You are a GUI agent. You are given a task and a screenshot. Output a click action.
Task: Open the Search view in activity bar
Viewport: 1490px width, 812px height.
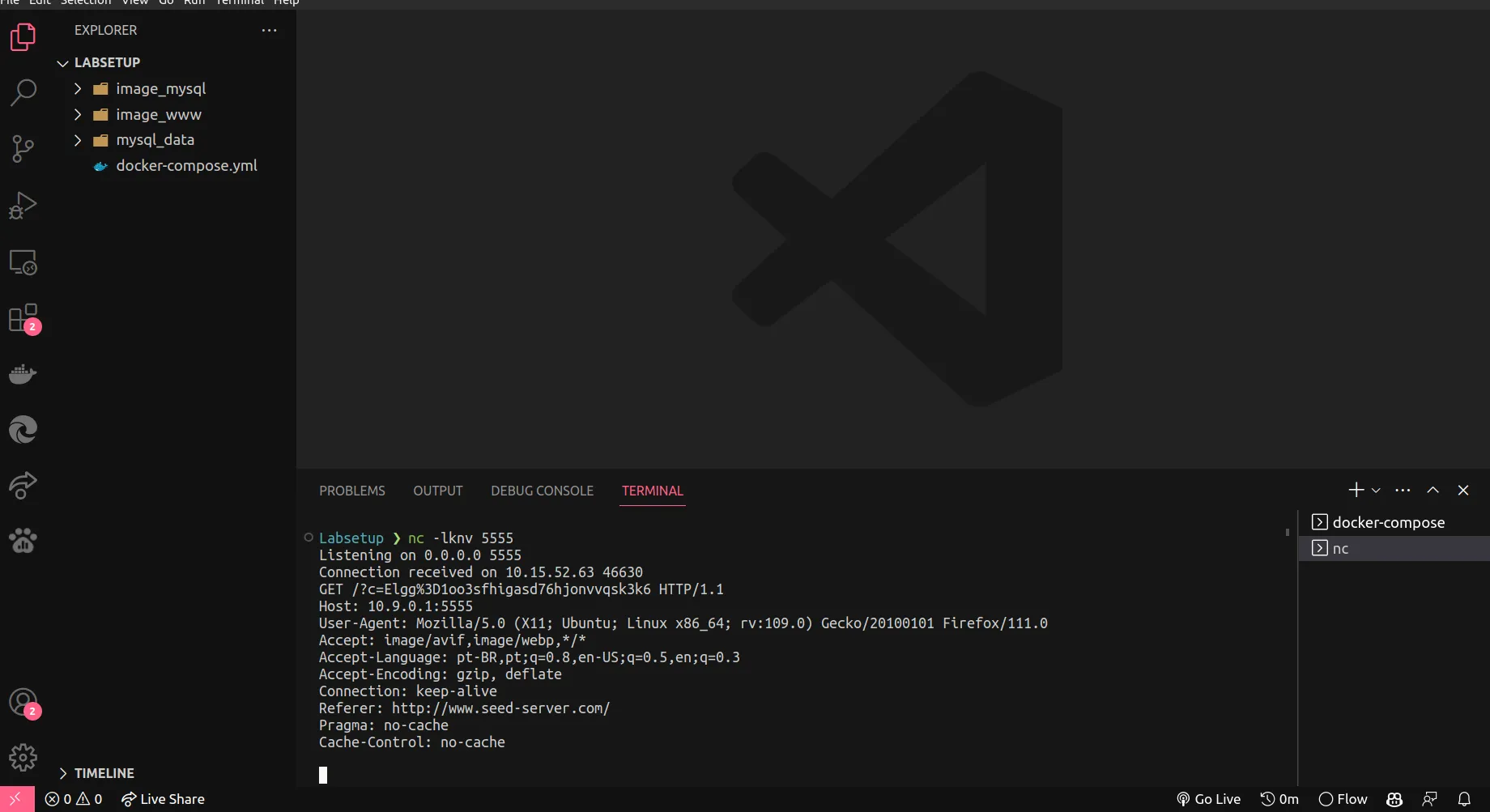coord(23,92)
